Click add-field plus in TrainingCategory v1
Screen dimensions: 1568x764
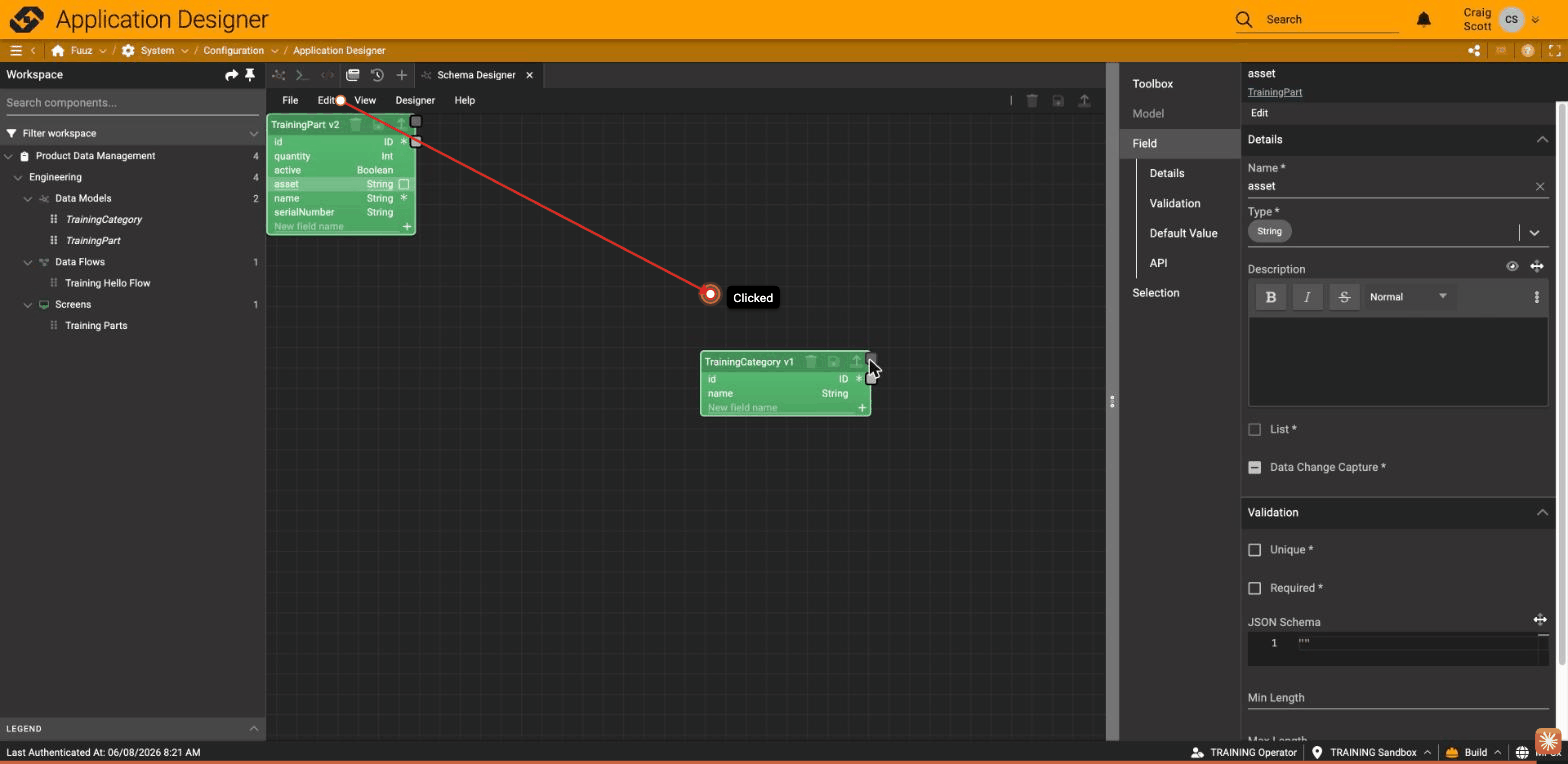pos(862,408)
